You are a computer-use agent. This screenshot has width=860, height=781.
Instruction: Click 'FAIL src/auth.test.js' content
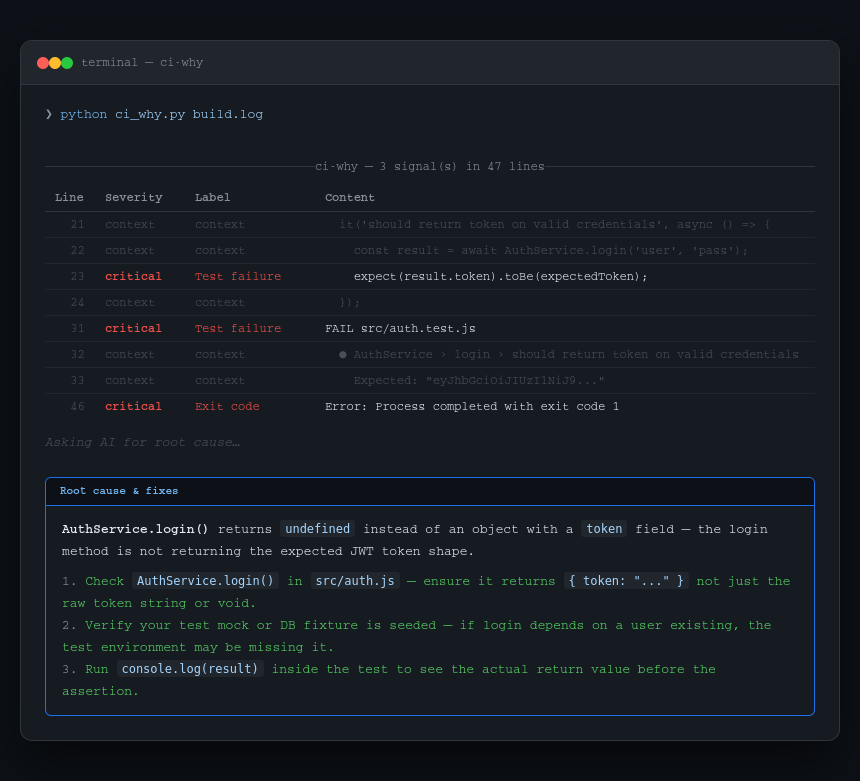coord(400,329)
